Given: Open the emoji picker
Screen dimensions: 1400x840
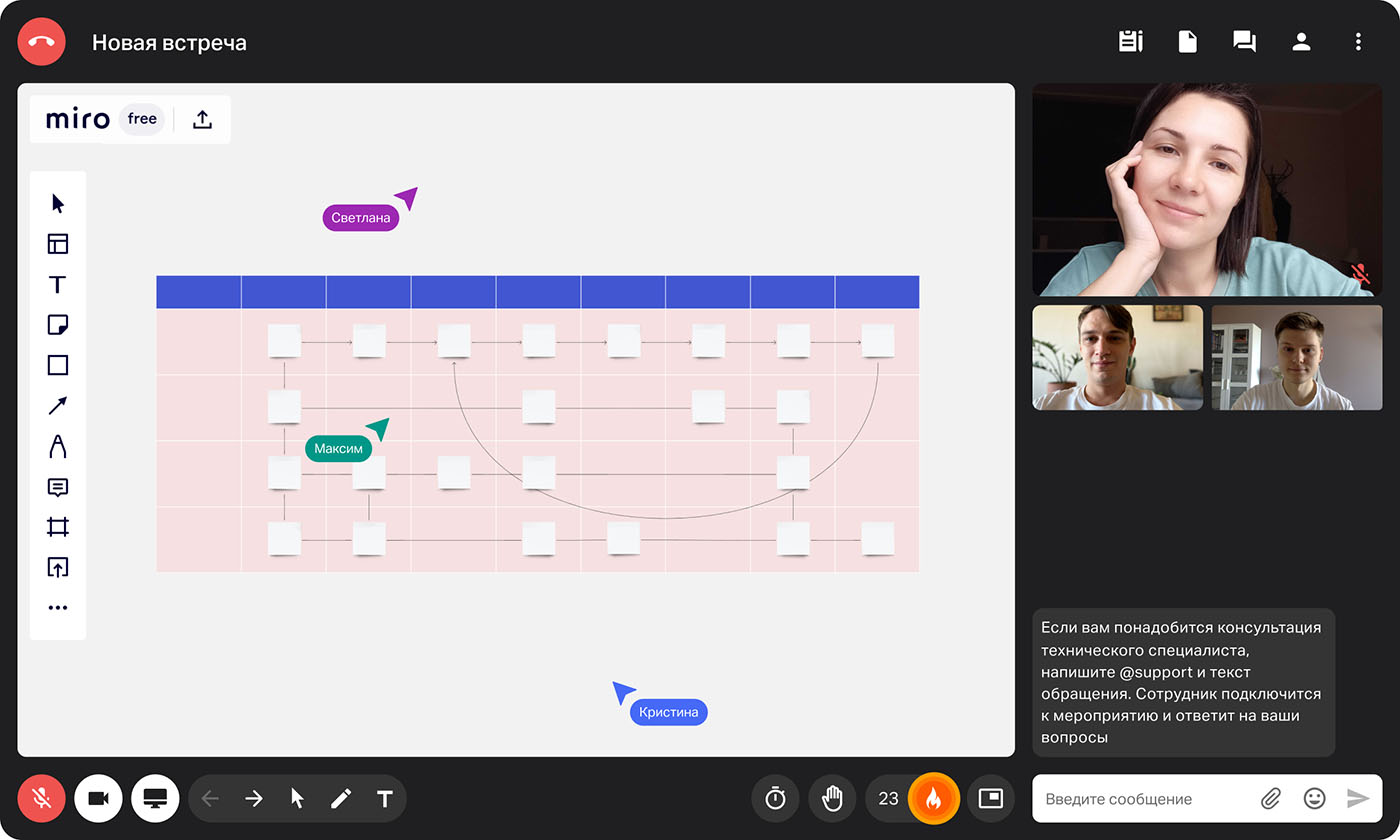Looking at the screenshot, I should click(1315, 798).
